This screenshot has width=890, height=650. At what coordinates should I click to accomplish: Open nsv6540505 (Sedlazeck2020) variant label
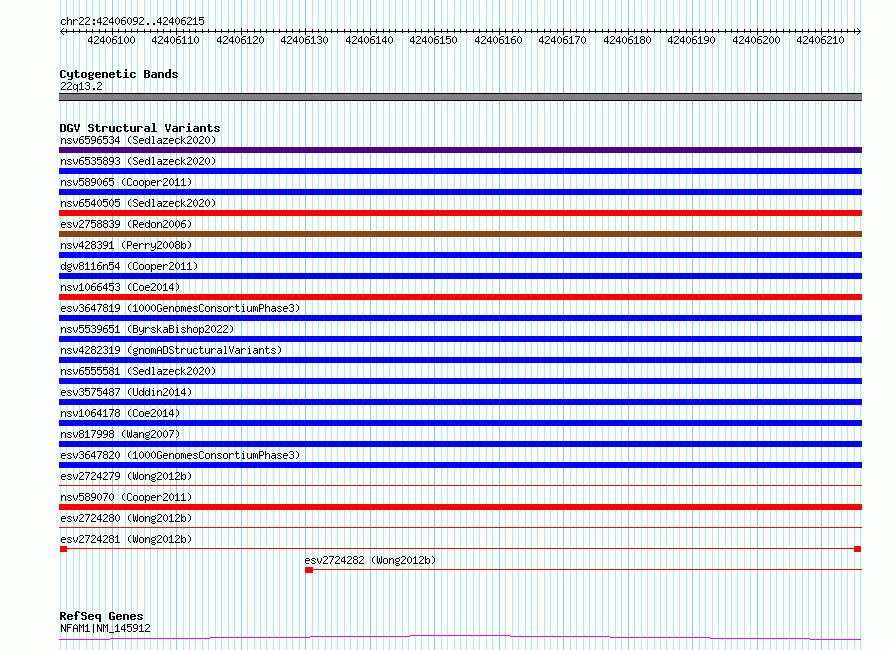click(x=138, y=203)
